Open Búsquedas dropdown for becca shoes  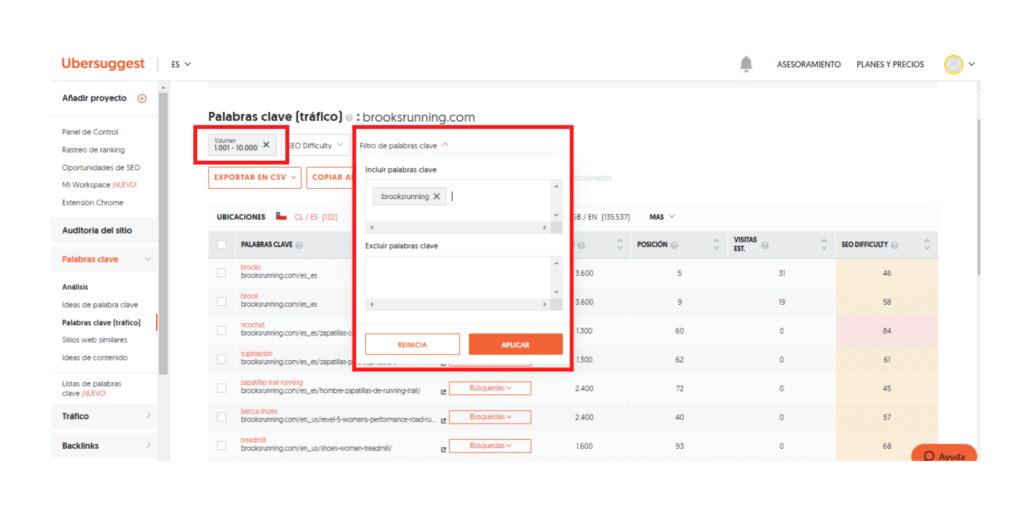click(490, 417)
